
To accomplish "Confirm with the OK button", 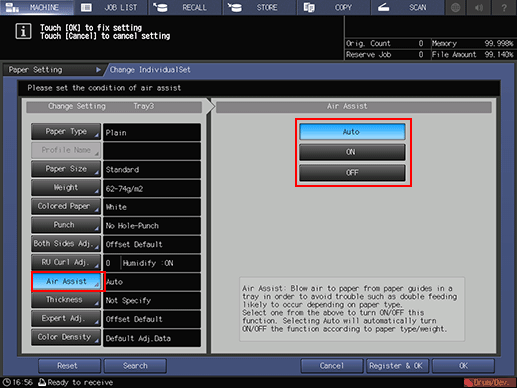I will (463, 366).
